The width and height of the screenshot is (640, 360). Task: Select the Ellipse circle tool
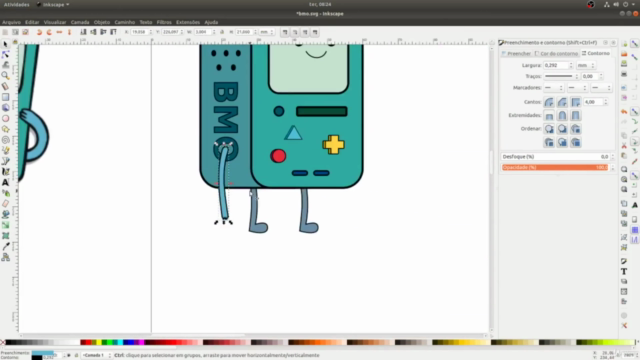click(5, 118)
